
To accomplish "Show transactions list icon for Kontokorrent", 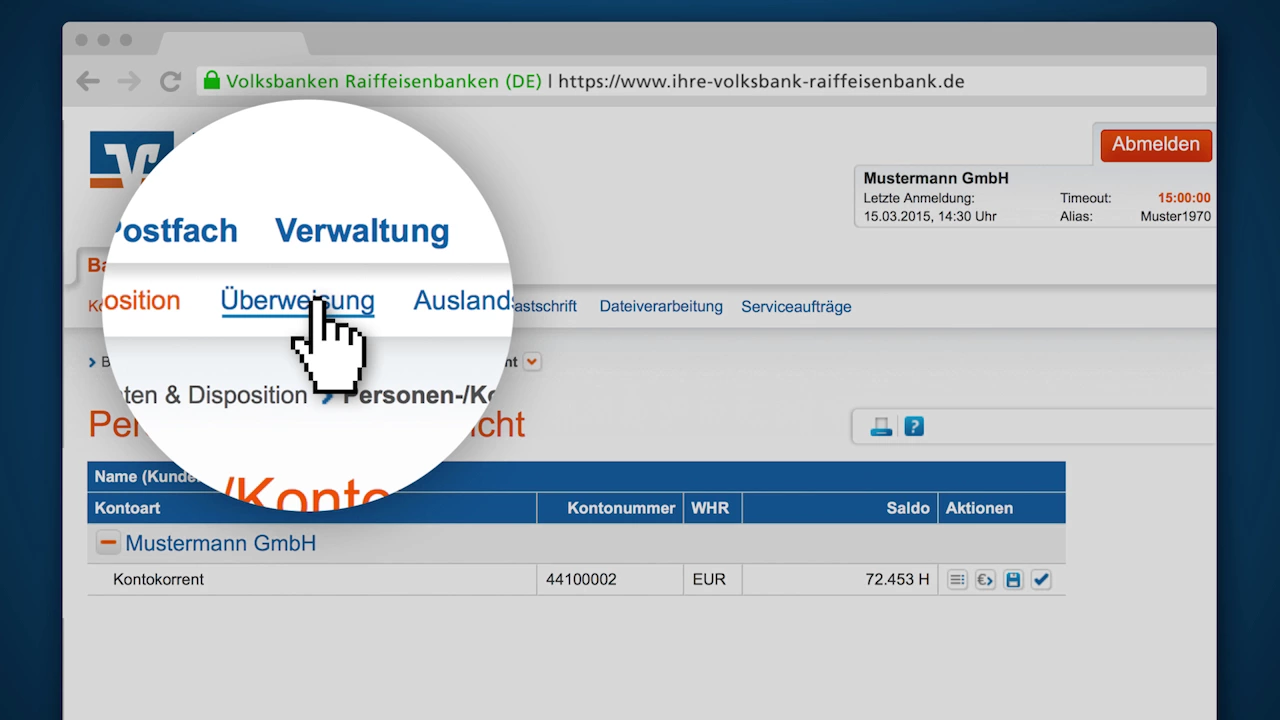I will click(958, 579).
